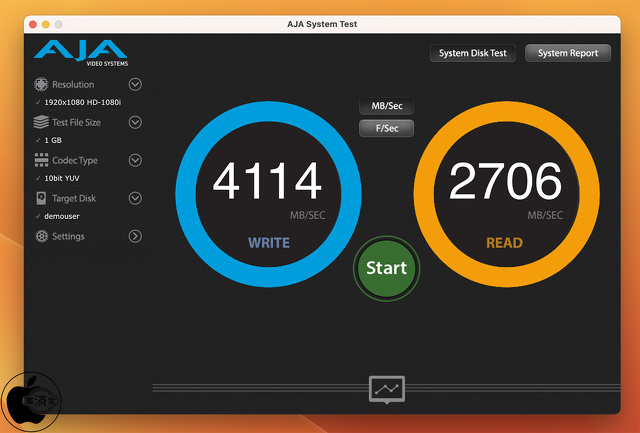This screenshot has height=433, width=640.
Task: Minimize the AJA System Test window
Action: pos(46,24)
